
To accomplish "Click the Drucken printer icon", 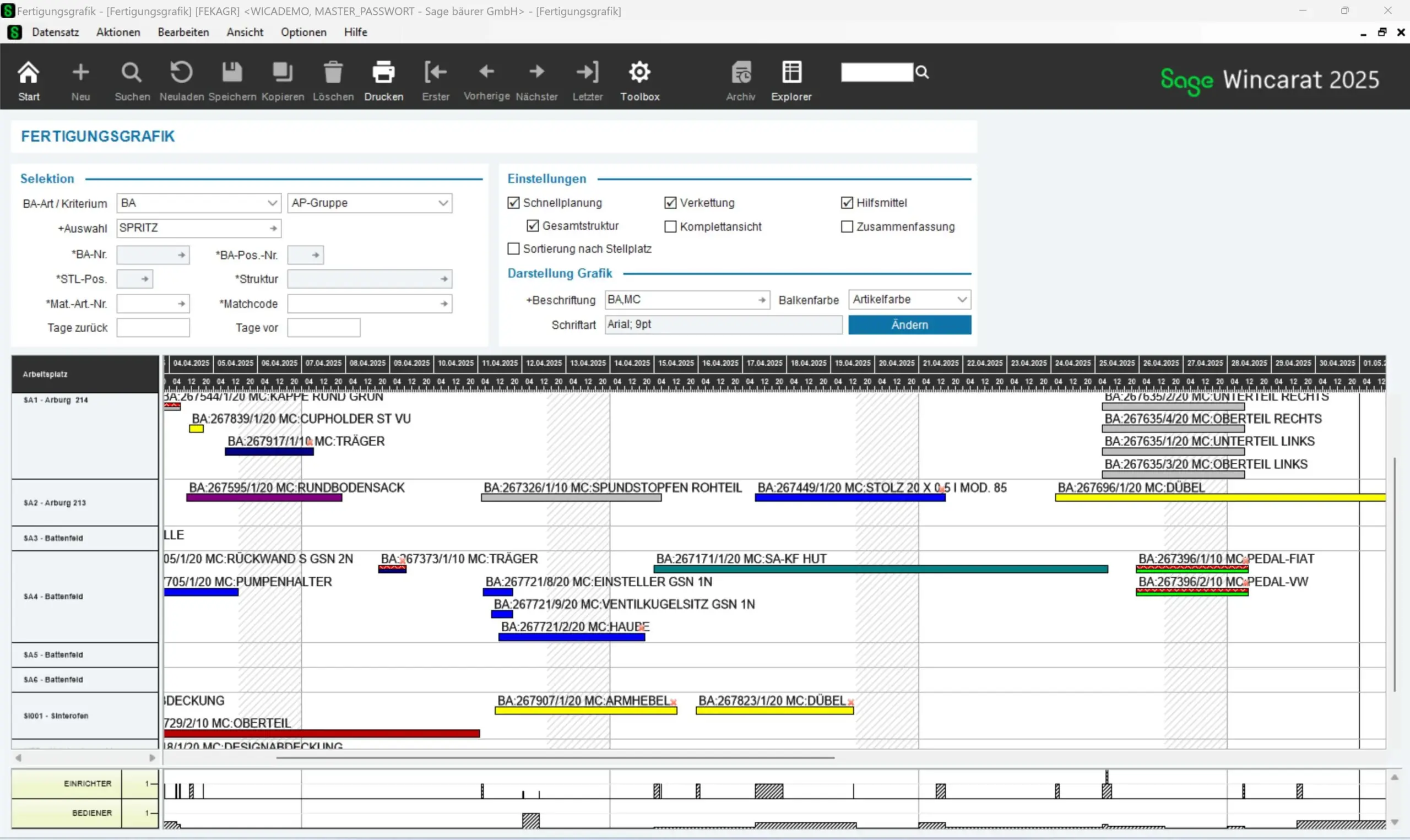I will (x=383, y=73).
